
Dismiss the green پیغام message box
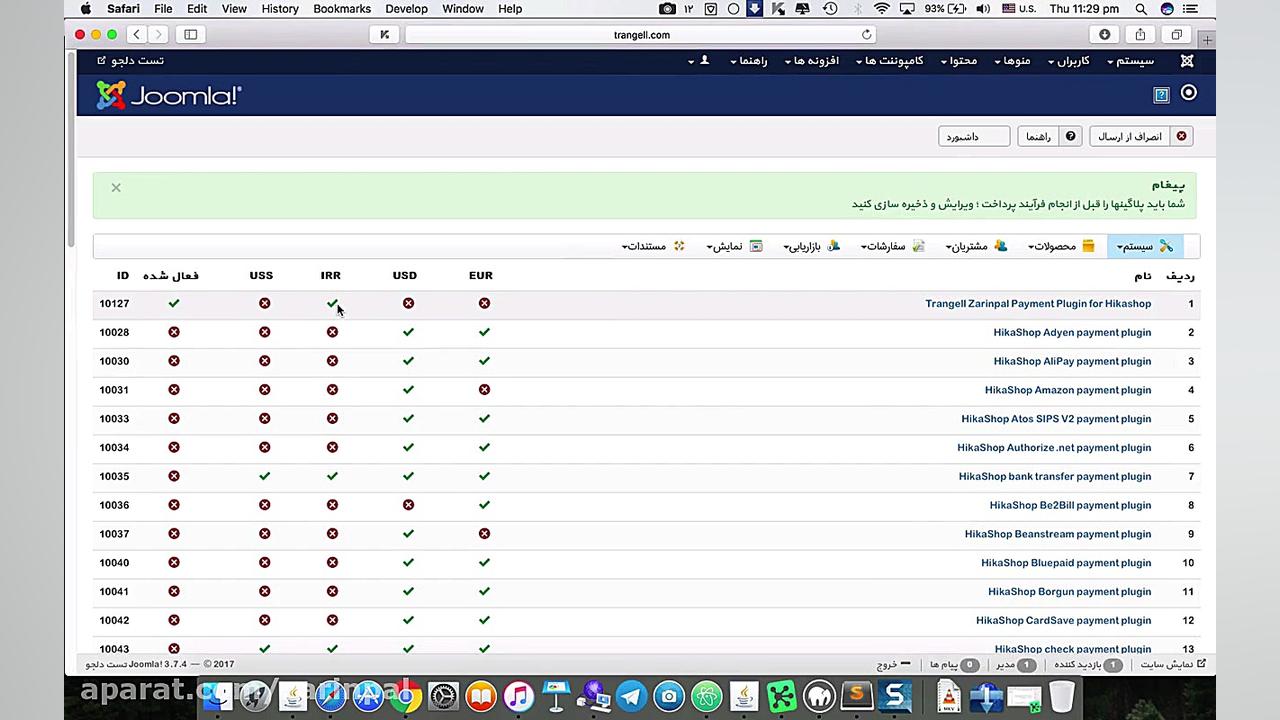tap(116, 187)
